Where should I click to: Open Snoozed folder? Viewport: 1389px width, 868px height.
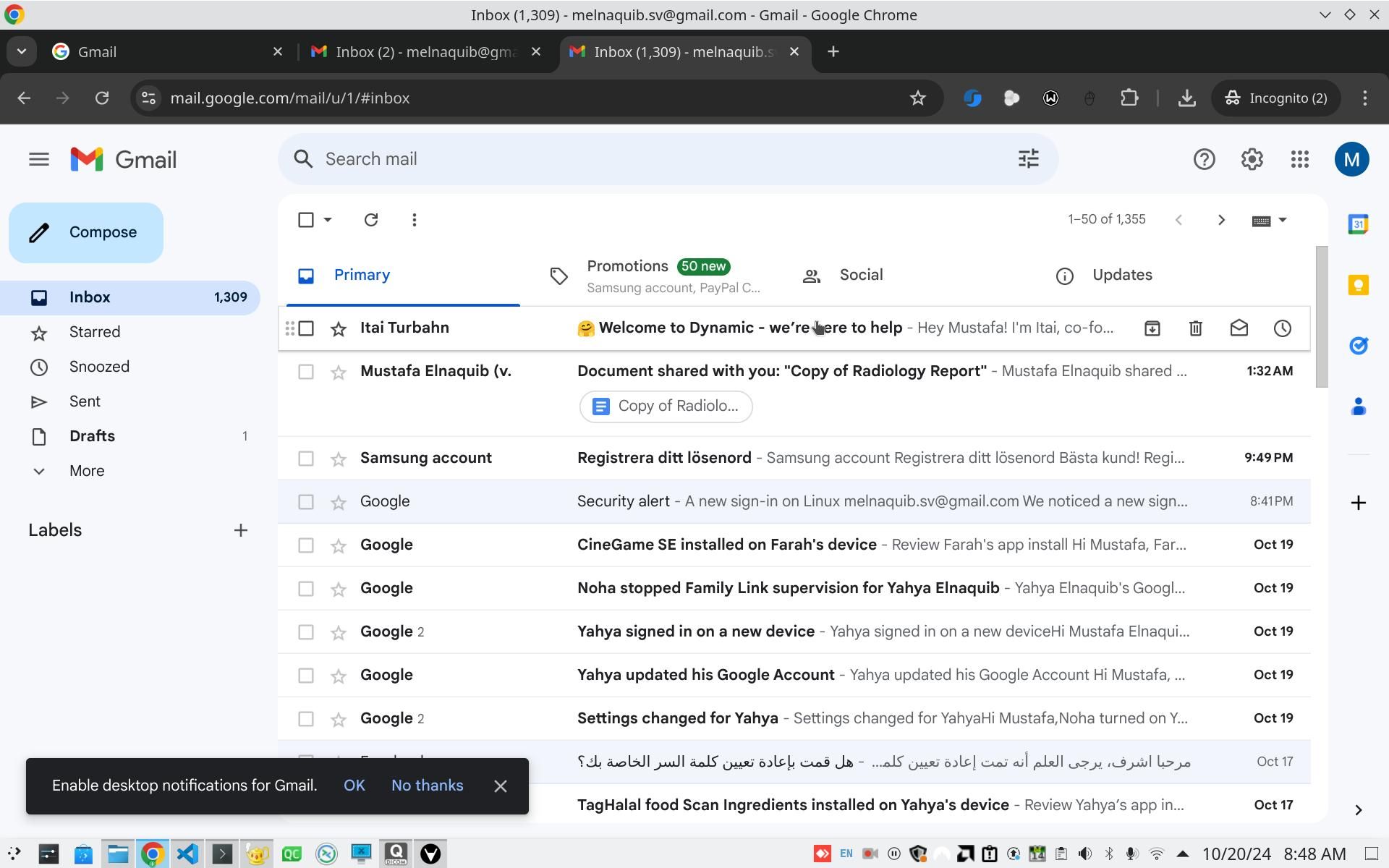[99, 367]
